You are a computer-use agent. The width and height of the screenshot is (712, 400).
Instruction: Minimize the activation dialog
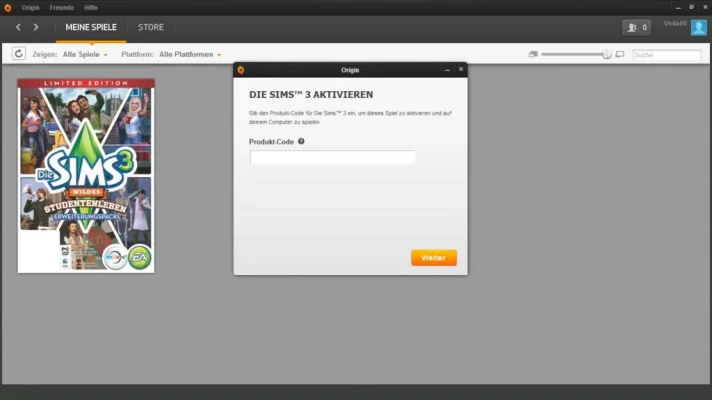447,70
